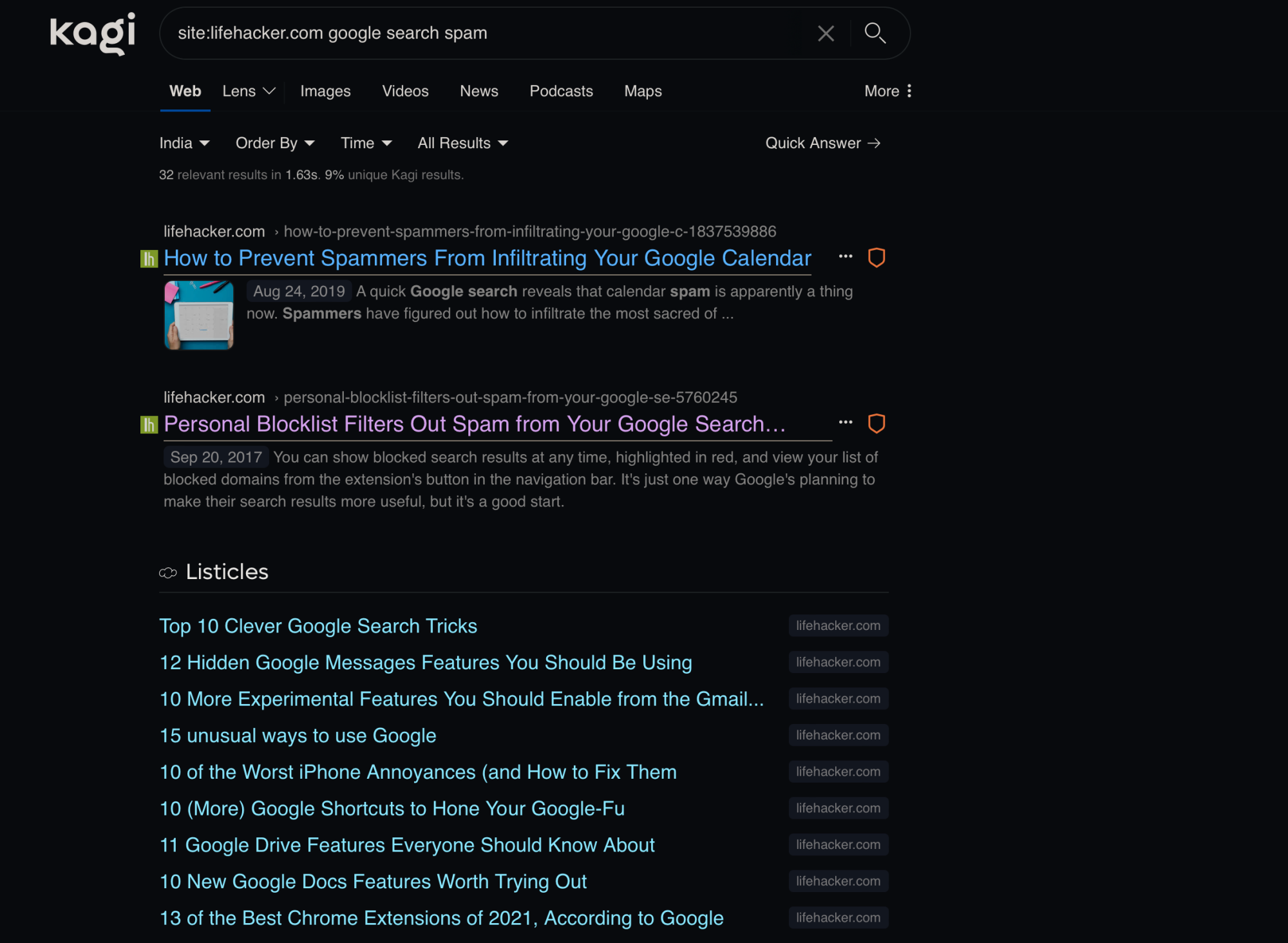This screenshot has height=943, width=1288.
Task: Click Lifehacker favicon beside Google Calendar result
Action: [x=149, y=259]
